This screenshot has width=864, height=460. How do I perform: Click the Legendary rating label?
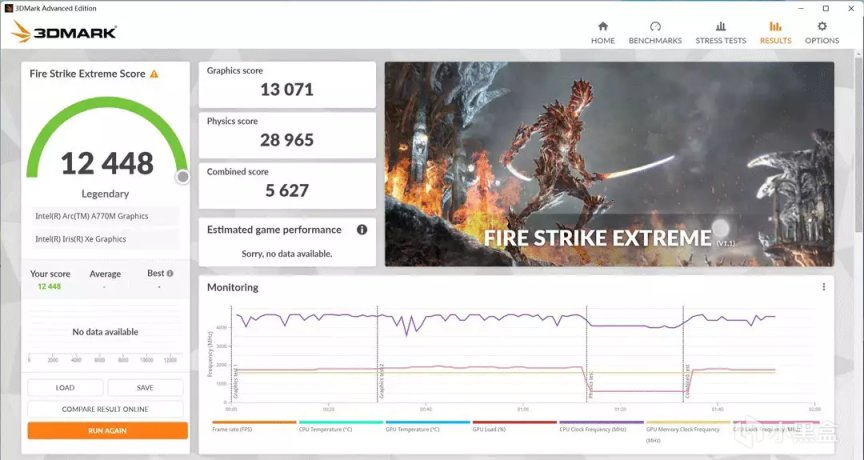pyautogui.click(x=105, y=194)
